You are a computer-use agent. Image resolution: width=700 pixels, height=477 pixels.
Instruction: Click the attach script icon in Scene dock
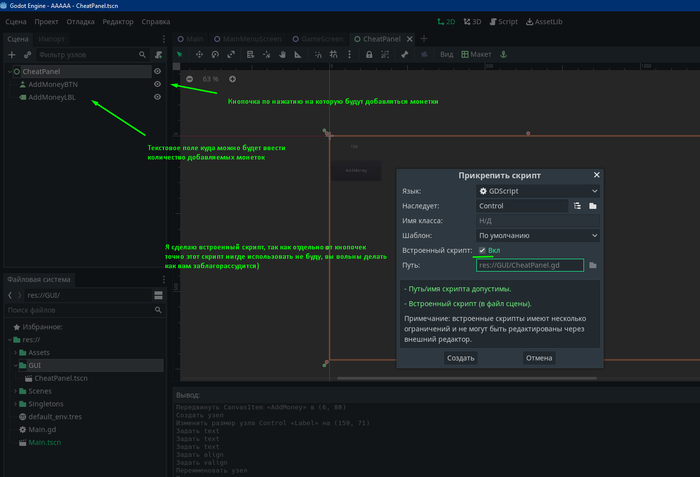157,54
